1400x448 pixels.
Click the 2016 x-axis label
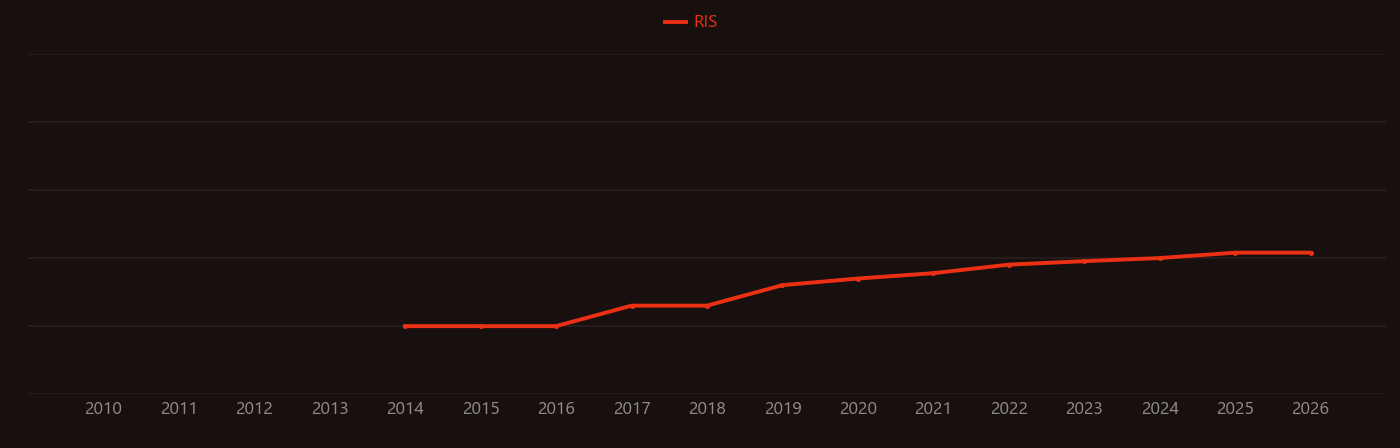coord(556,409)
